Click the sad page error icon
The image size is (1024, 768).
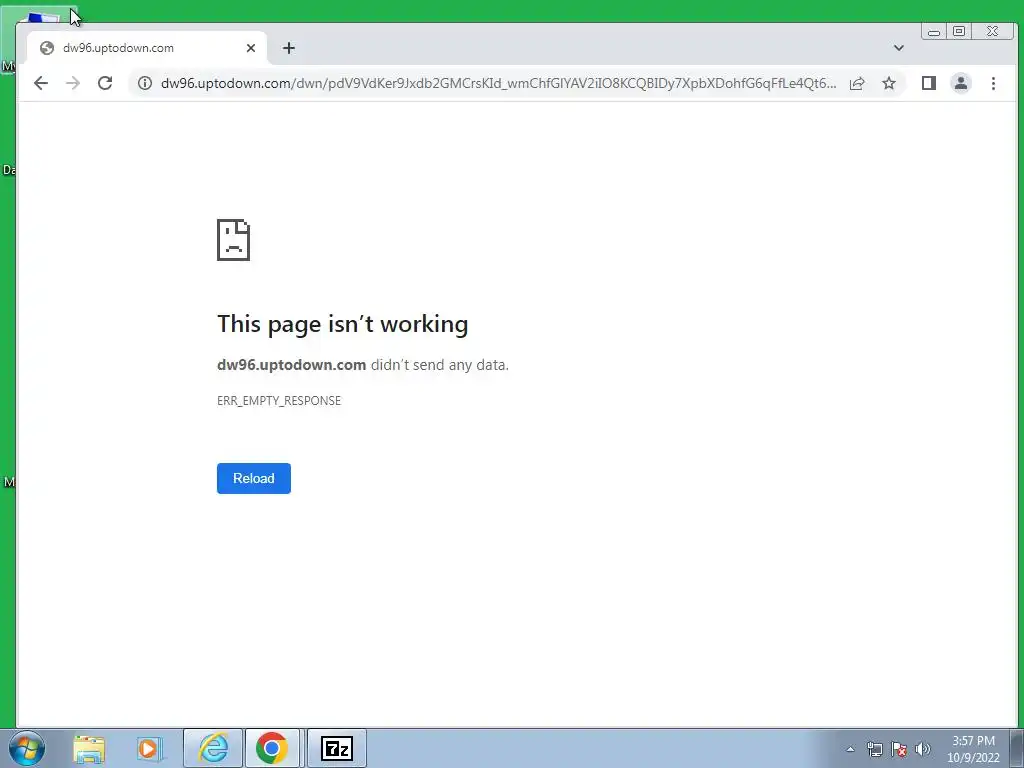coord(233,240)
